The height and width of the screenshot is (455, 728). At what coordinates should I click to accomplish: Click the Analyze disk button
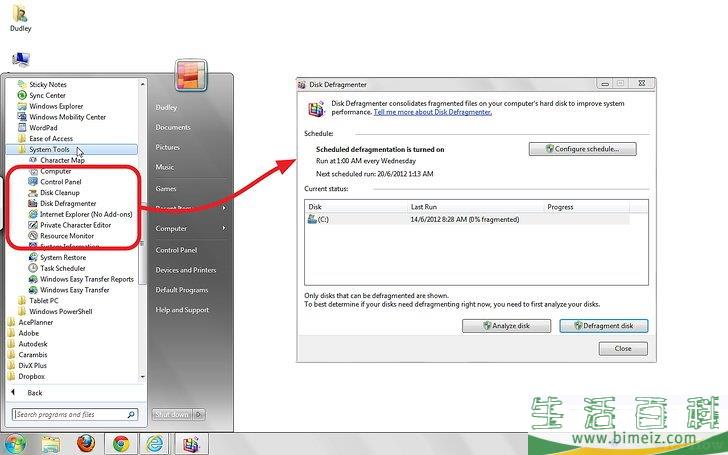pos(507,326)
